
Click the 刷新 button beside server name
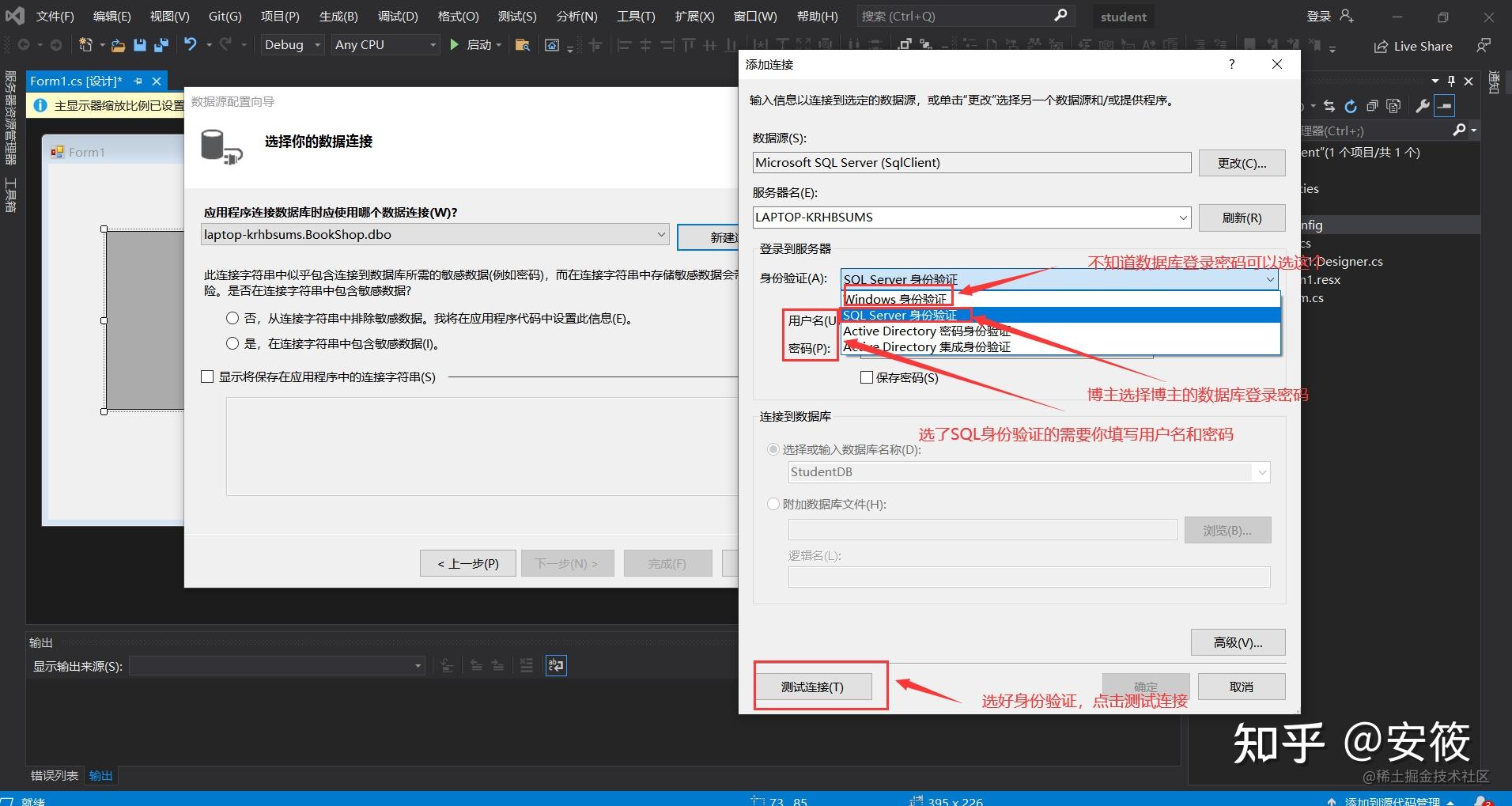point(1241,218)
